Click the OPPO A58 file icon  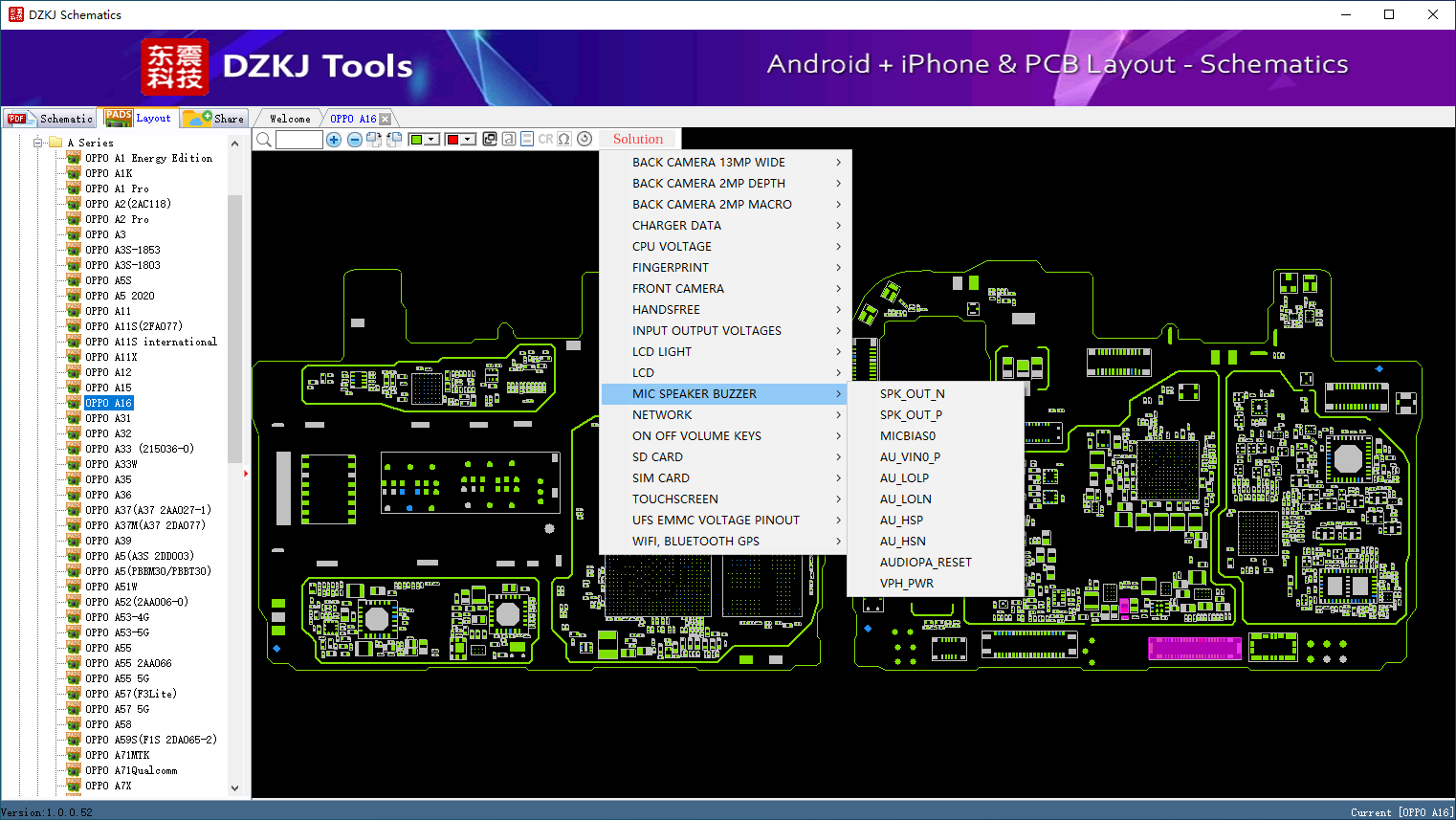[74, 724]
